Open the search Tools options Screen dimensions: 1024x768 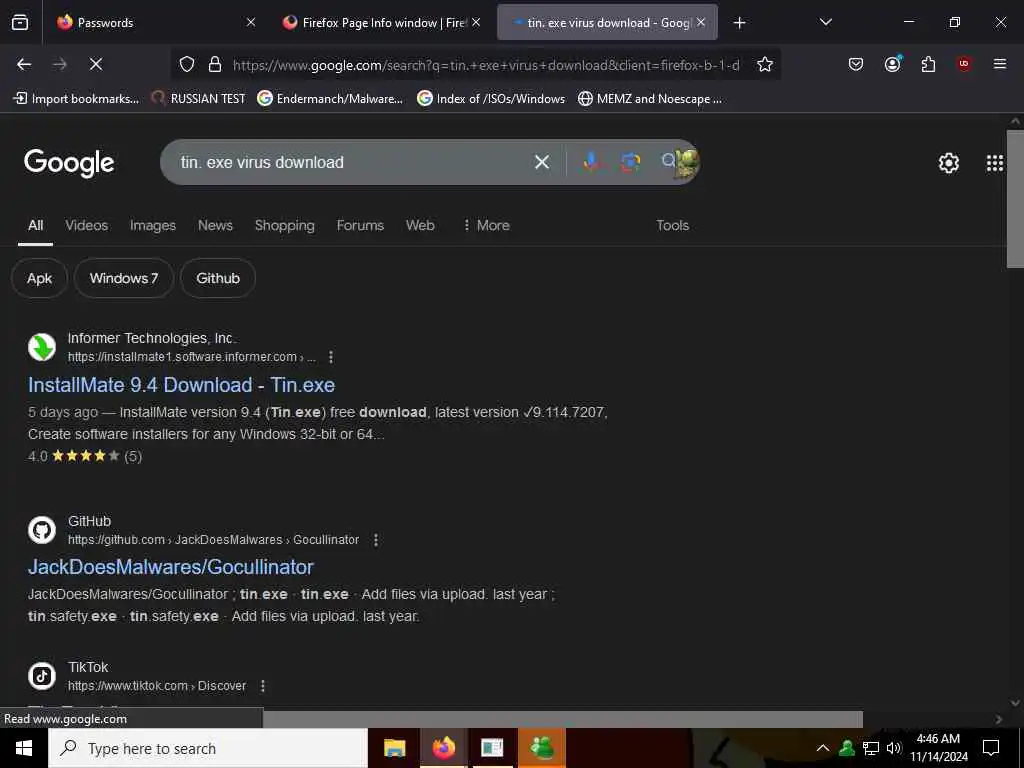tap(672, 225)
